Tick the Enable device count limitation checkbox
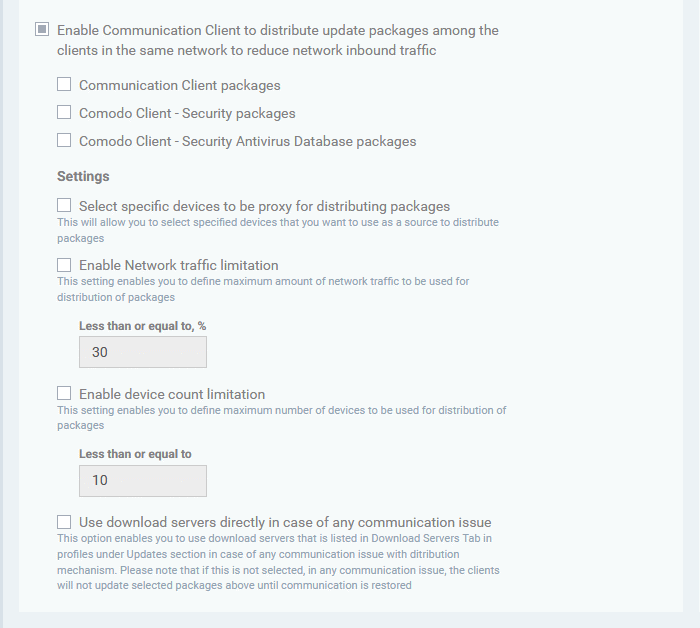This screenshot has height=628, width=700. [64, 393]
